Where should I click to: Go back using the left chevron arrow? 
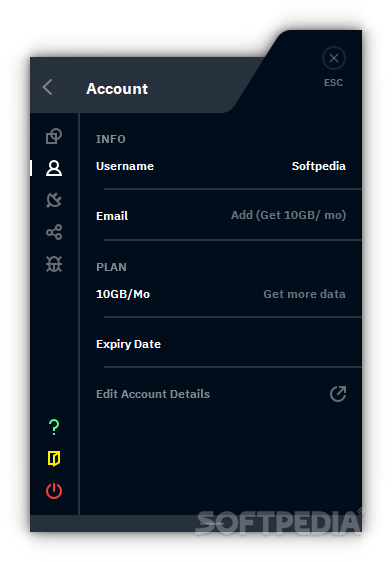coord(47,87)
